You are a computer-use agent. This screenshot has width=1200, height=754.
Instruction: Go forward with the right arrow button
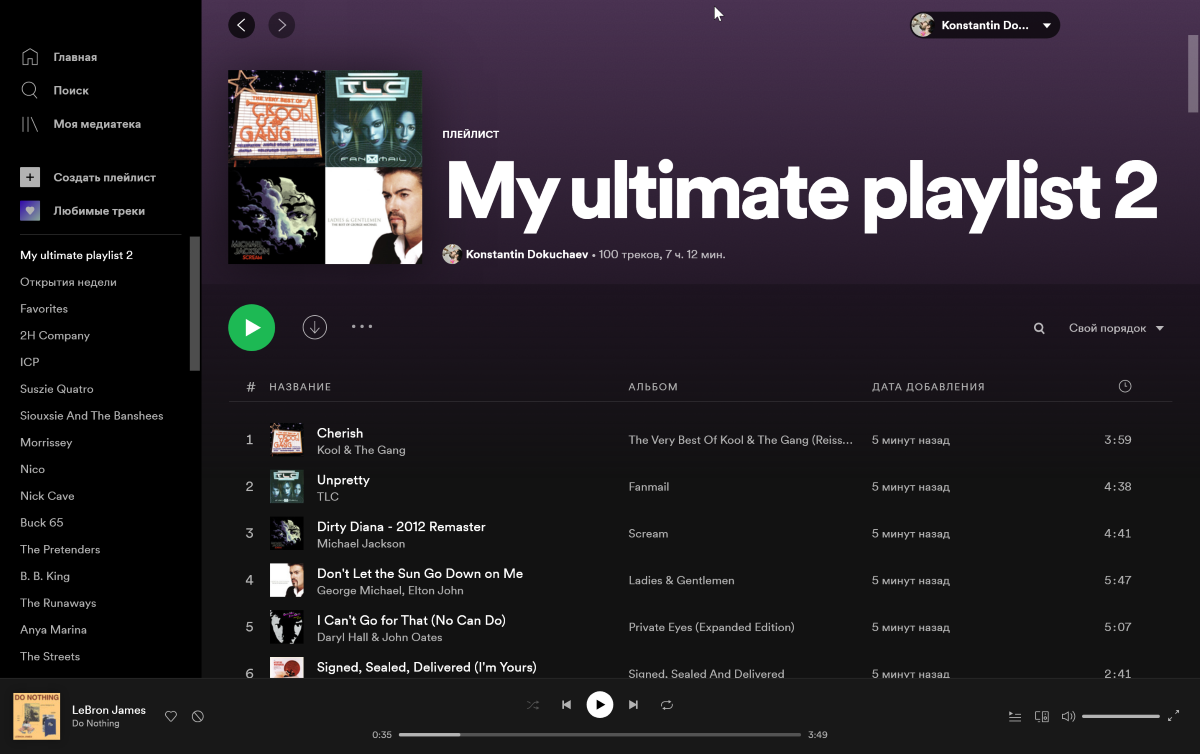[281, 25]
